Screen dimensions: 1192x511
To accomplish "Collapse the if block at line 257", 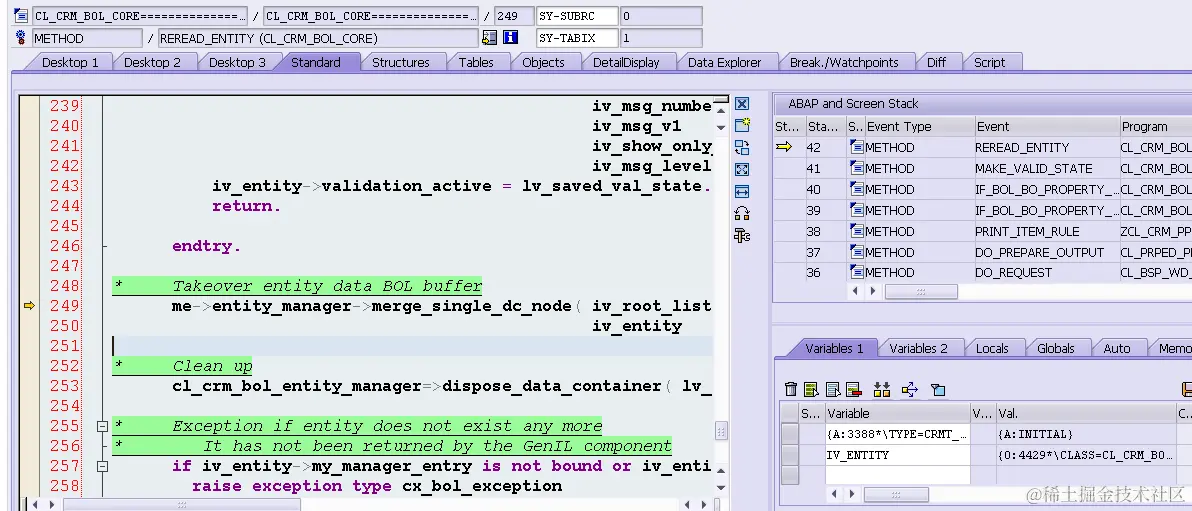I will (x=103, y=466).
